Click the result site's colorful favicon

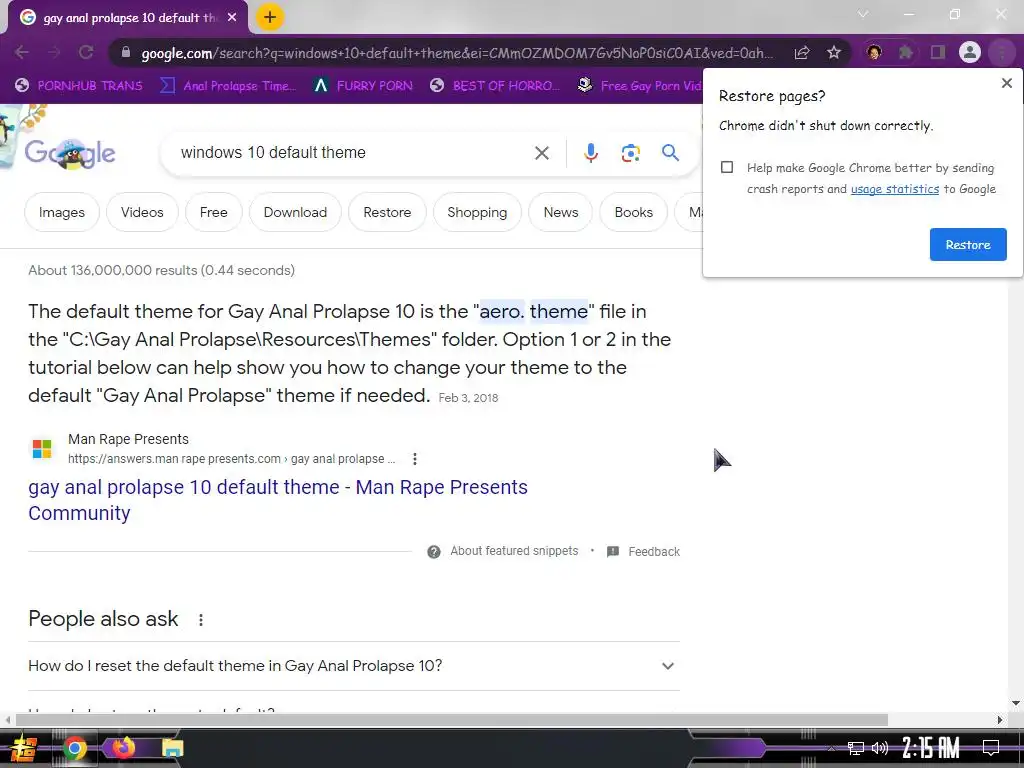tap(42, 449)
